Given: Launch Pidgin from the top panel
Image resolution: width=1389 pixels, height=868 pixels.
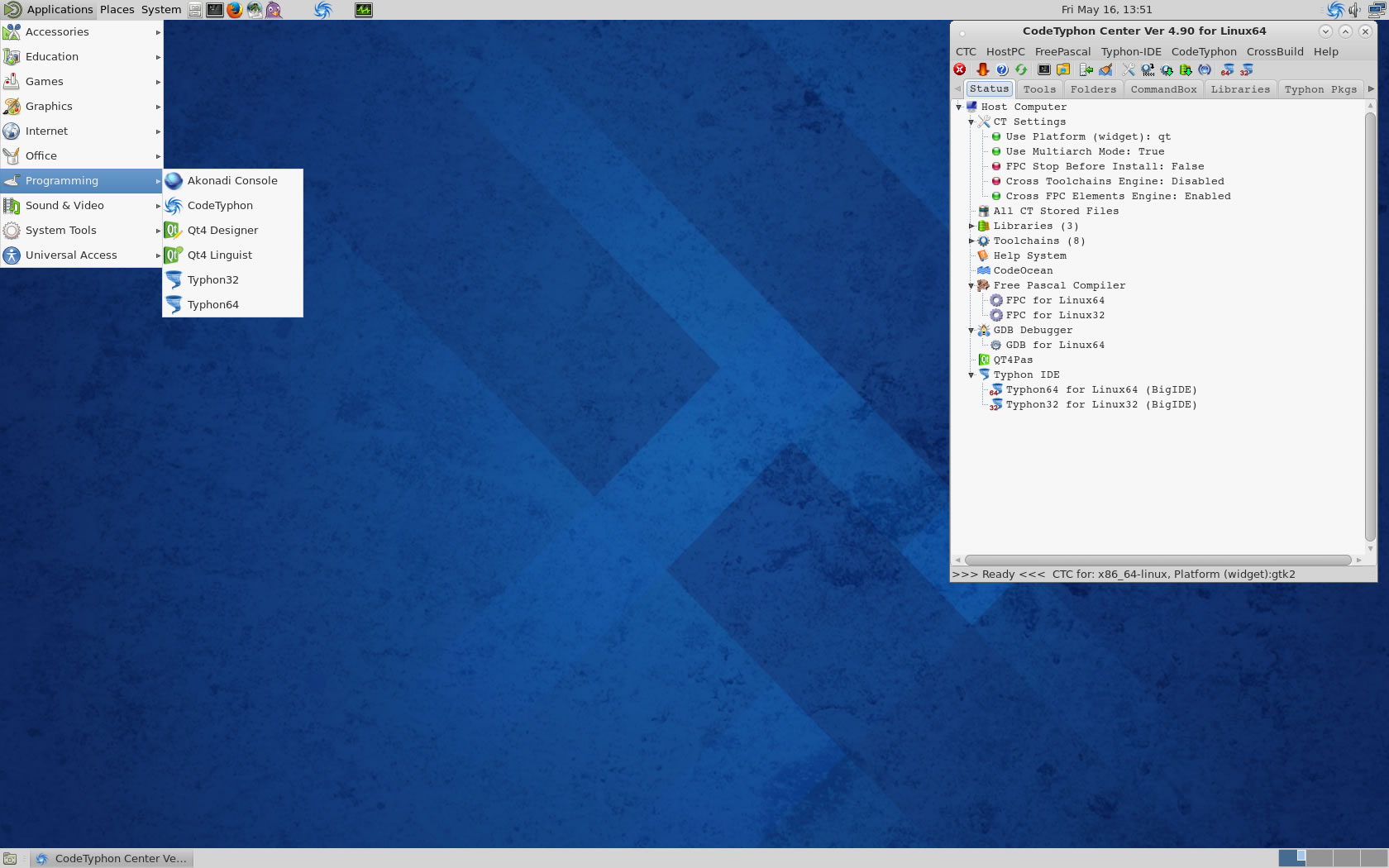Looking at the screenshot, I should click(274, 10).
